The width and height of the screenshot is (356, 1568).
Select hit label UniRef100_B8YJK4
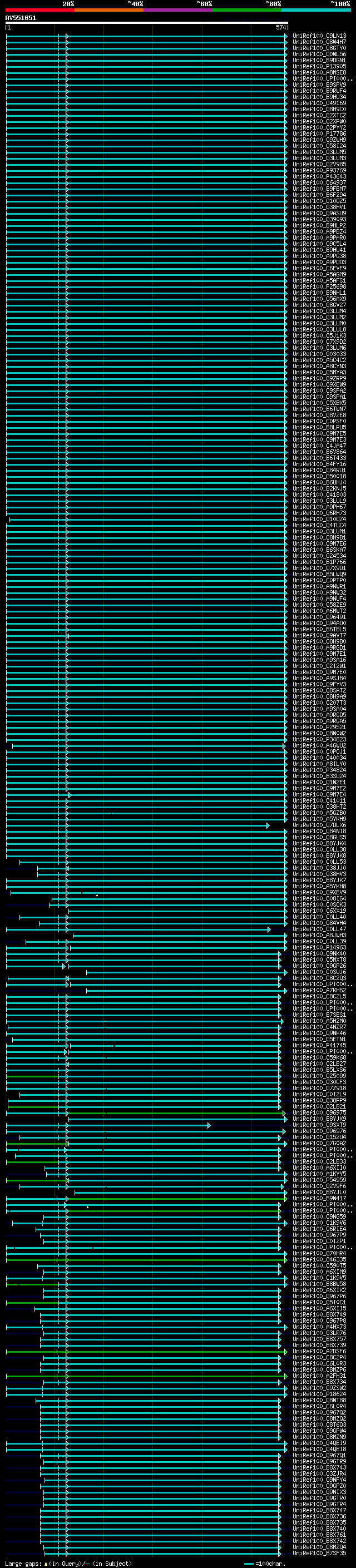[x=319, y=844]
